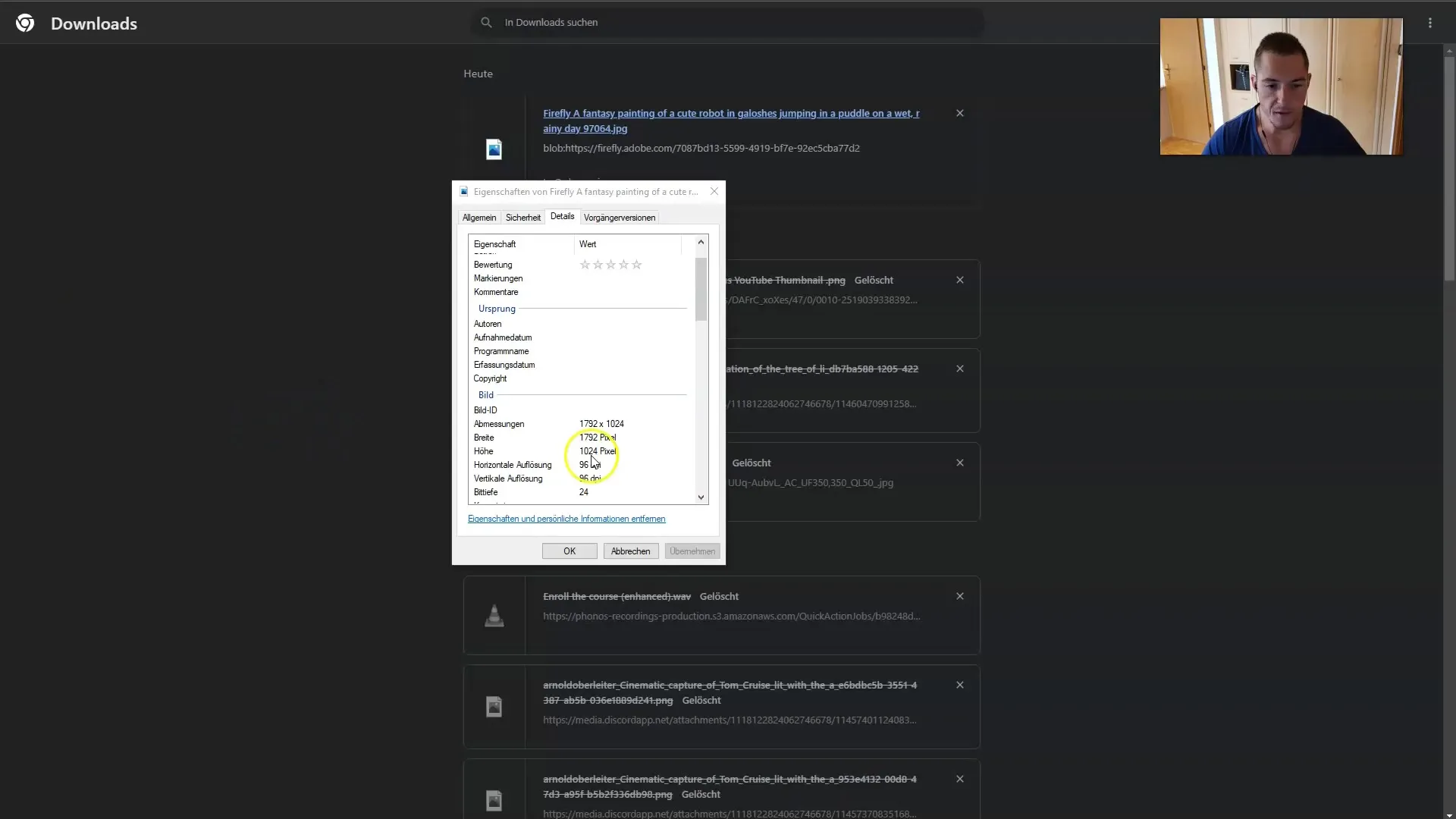Select the Erfassungsdatum property row
Image resolution: width=1456 pixels, height=819 pixels.
(x=581, y=365)
